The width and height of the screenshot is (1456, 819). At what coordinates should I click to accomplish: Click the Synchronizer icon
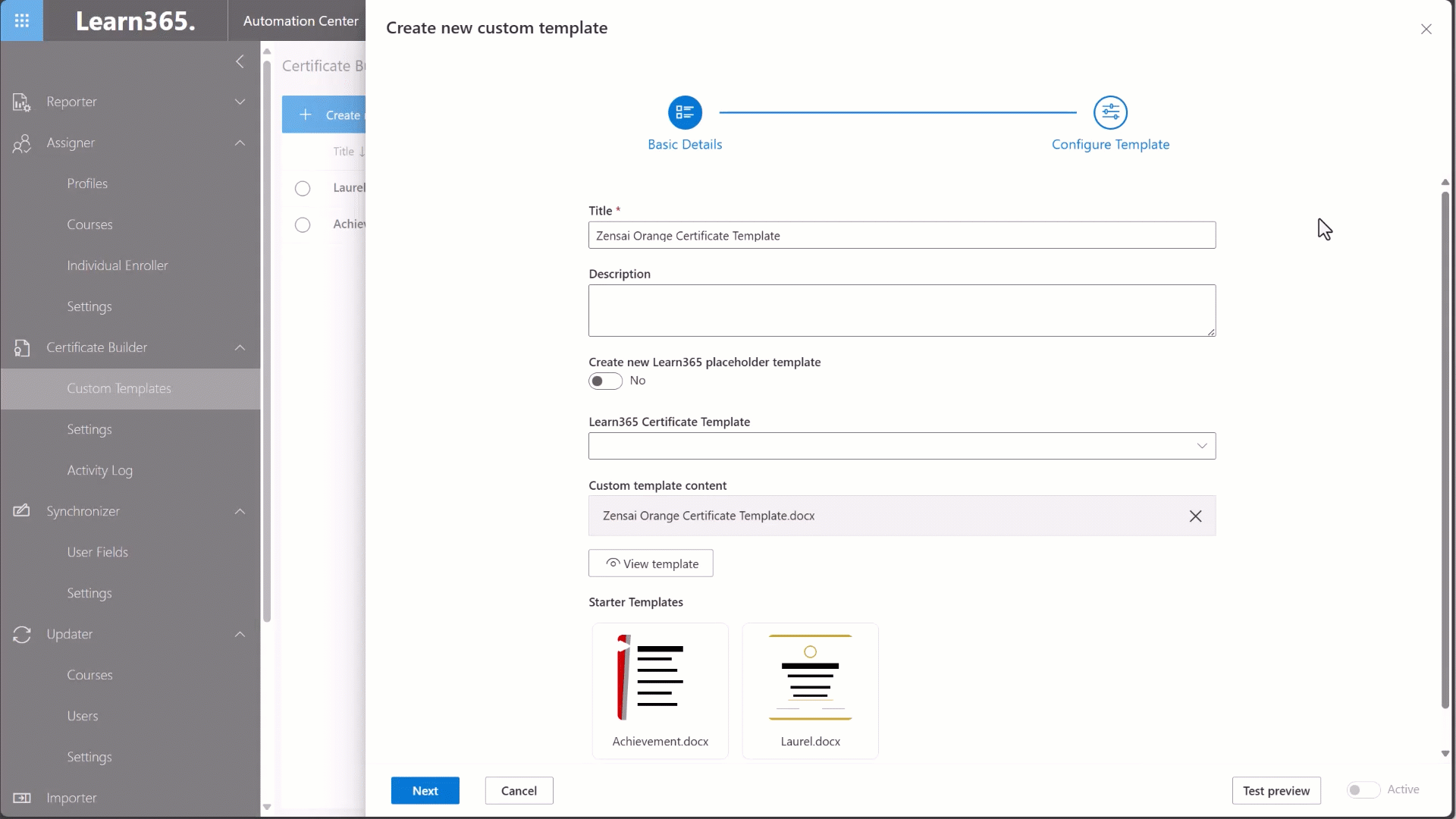(22, 511)
